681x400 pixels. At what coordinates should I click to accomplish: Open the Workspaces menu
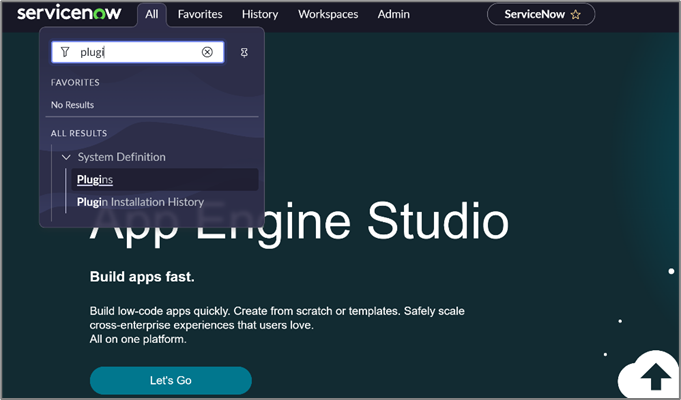click(x=328, y=15)
